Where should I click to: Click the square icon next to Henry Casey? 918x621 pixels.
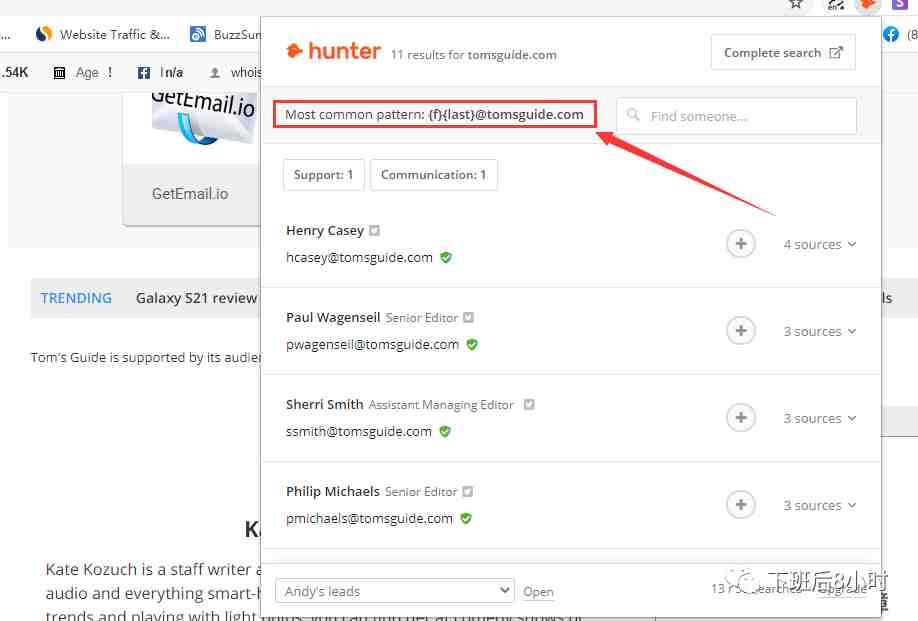[x=375, y=231]
